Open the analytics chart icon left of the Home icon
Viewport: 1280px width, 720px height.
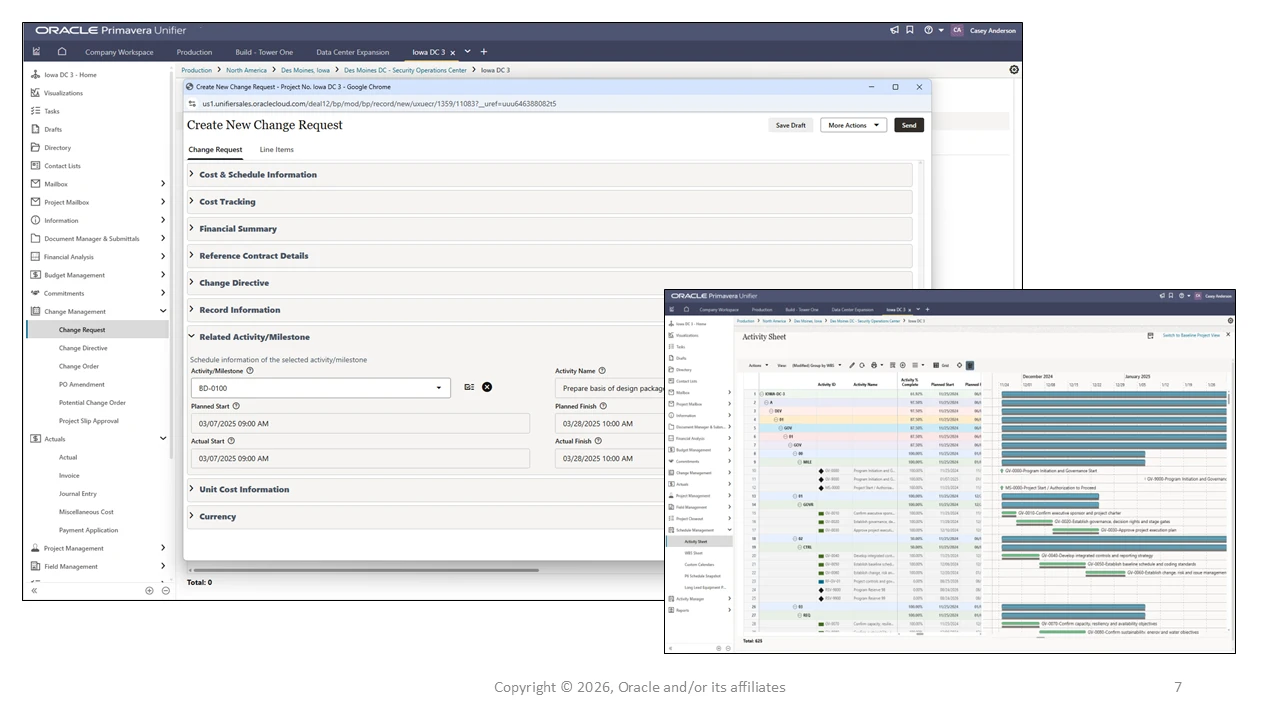pyautogui.click(x=37, y=52)
